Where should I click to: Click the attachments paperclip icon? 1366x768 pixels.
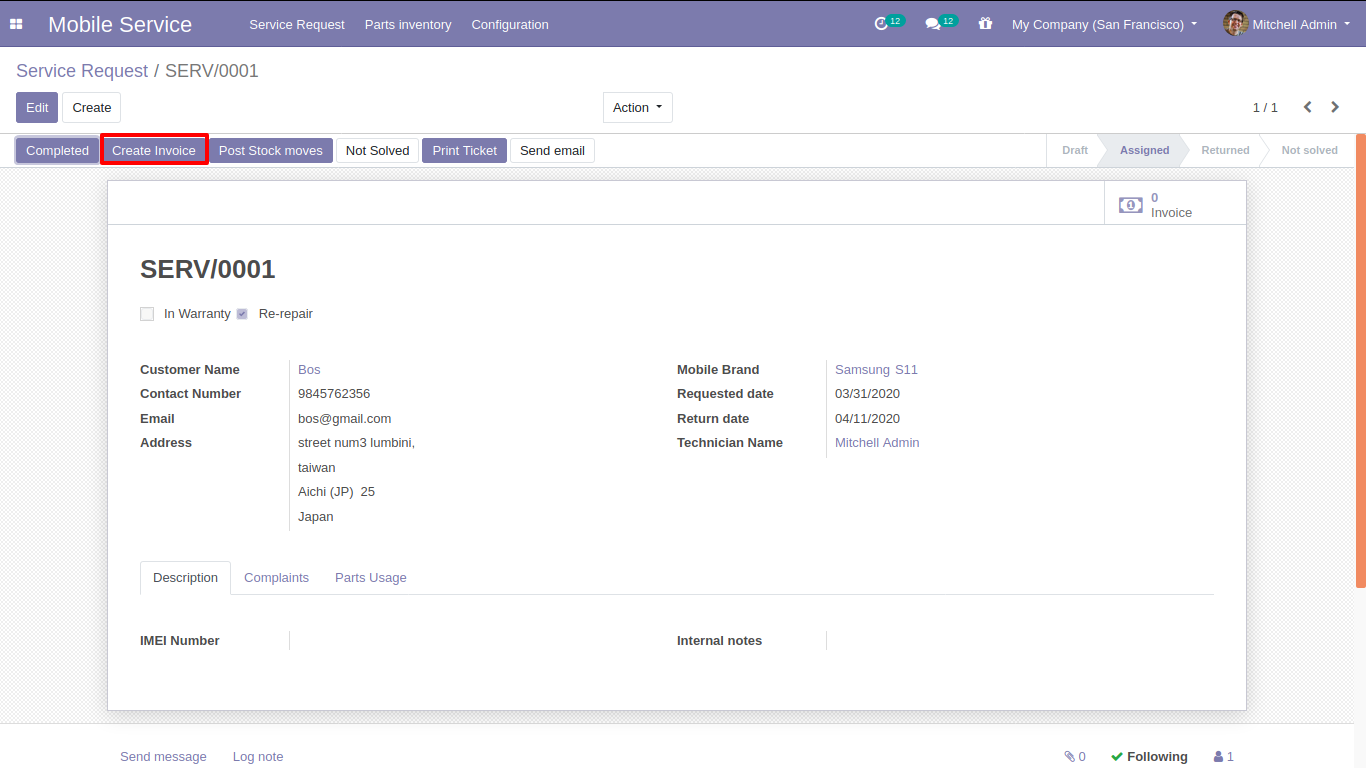[x=1069, y=757]
